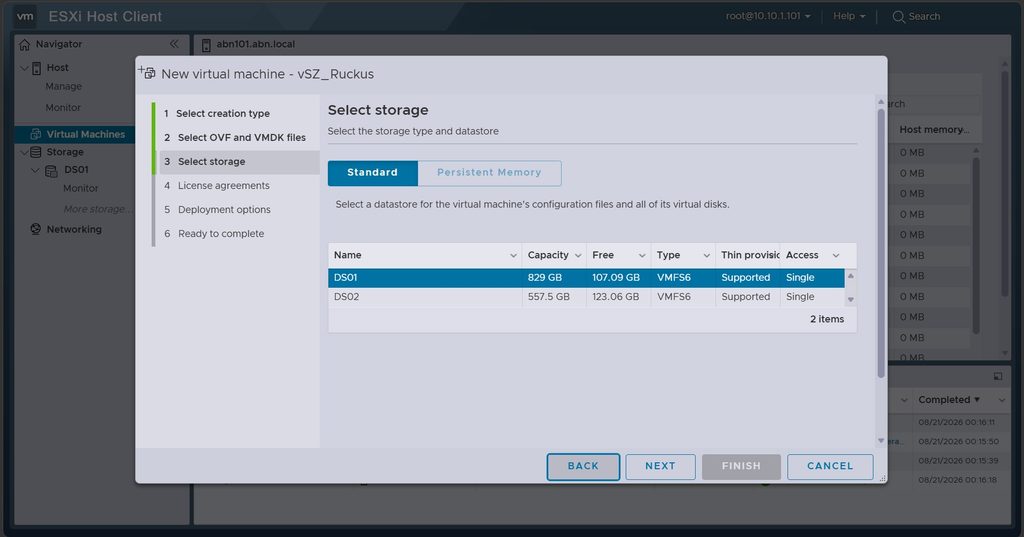Go to step 1 Select creation type
This screenshot has width=1024, height=537.
click(223, 114)
